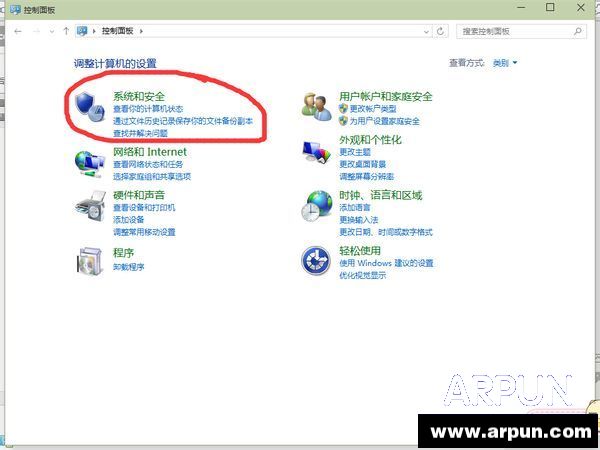This screenshot has width=600, height=450.
Task: Click 调整屏幕分辨率 link
Action: pos(367,176)
